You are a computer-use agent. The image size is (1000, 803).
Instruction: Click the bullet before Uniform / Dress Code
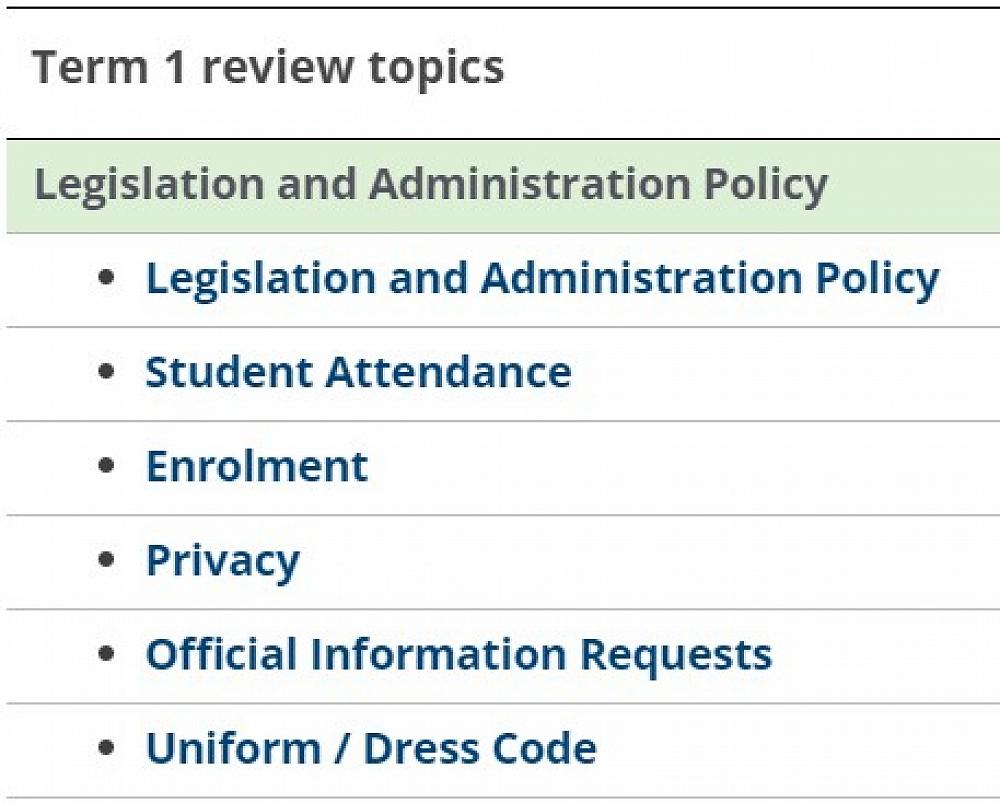107,748
